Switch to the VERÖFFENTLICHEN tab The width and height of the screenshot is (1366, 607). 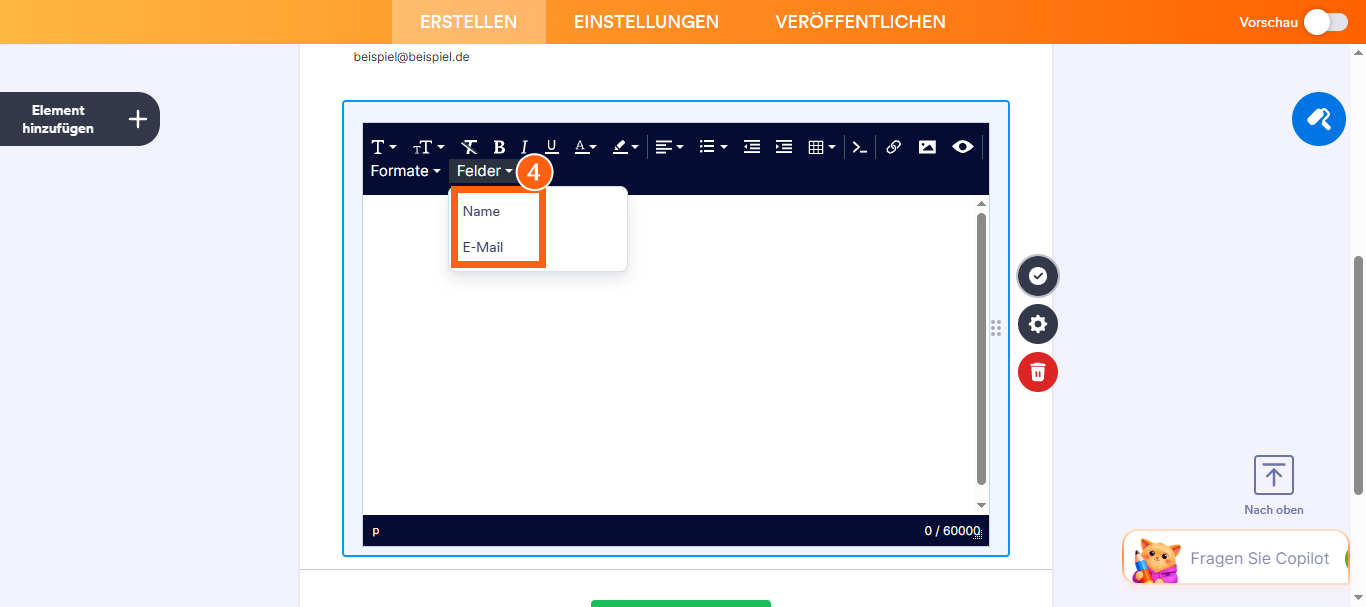point(860,22)
